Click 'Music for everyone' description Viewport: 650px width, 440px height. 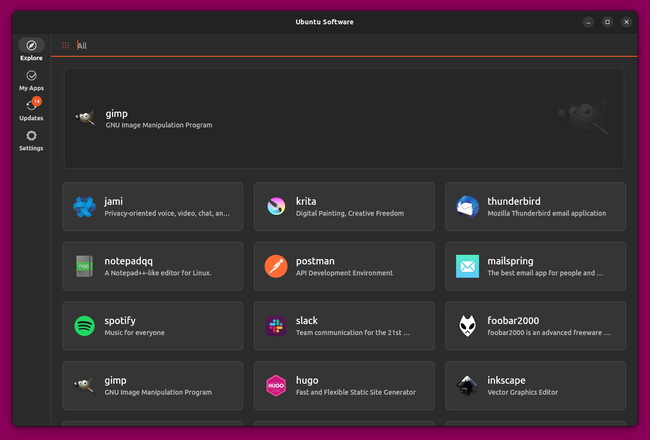tap(134, 333)
